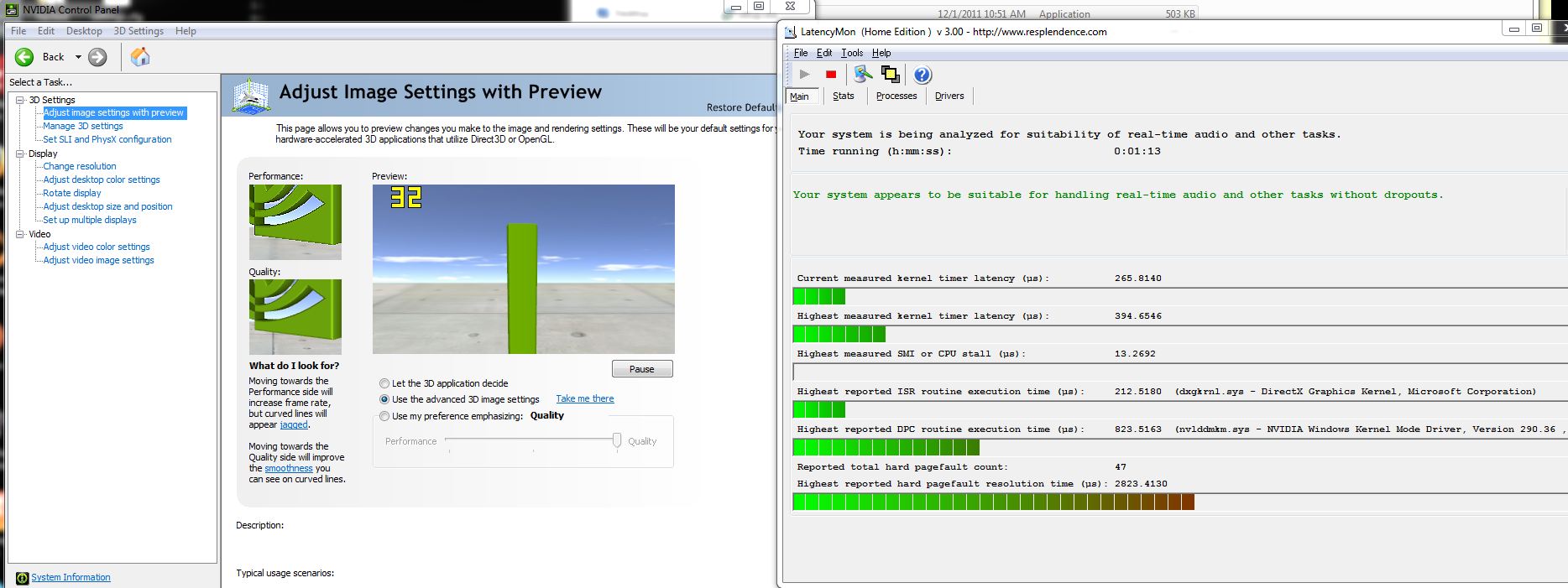Click the NVIDIA Control Panel title bar icon
Screen dimensions: 1568x588
pos(13,9)
